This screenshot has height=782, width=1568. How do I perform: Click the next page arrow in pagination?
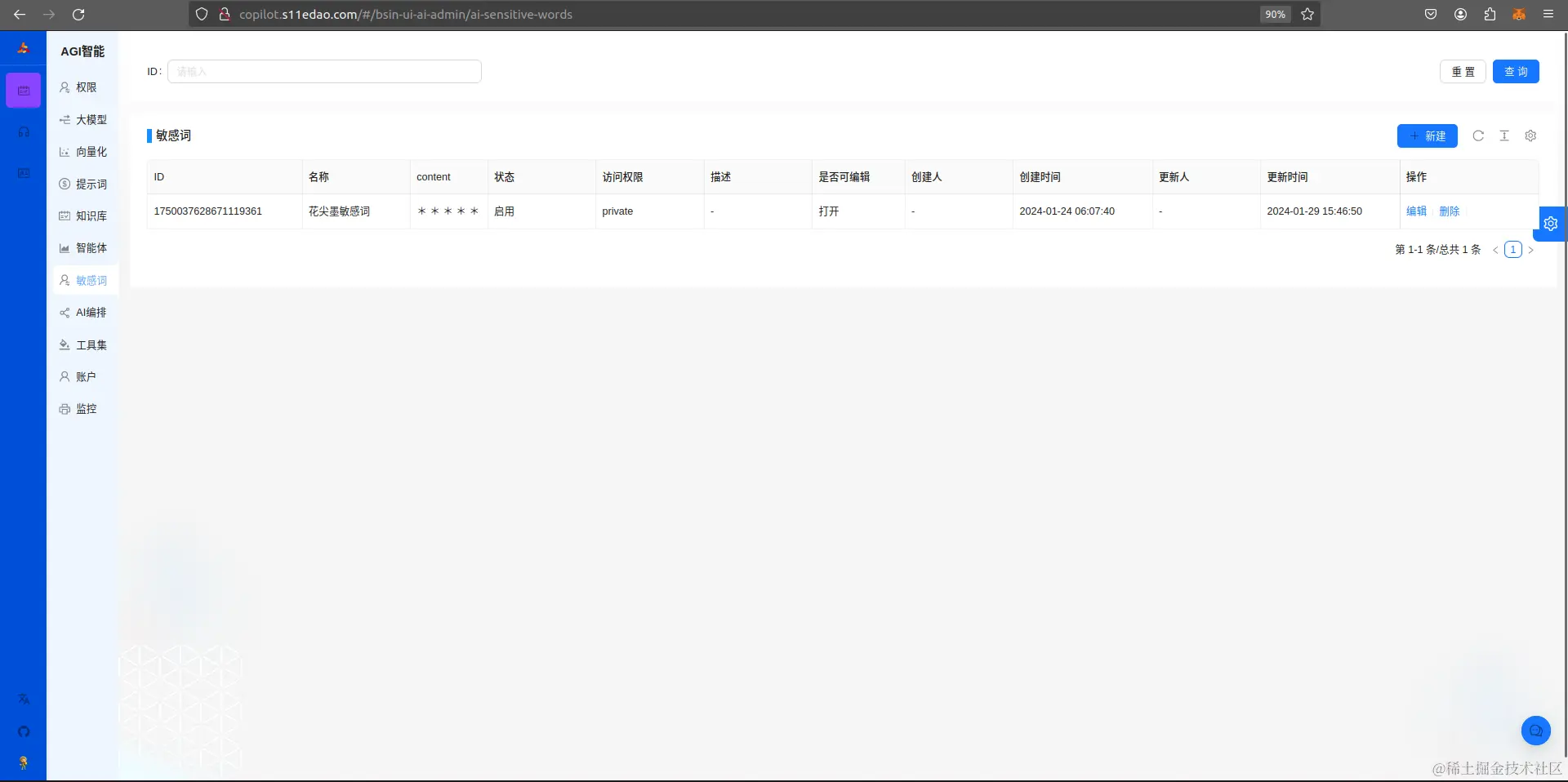[1531, 251]
